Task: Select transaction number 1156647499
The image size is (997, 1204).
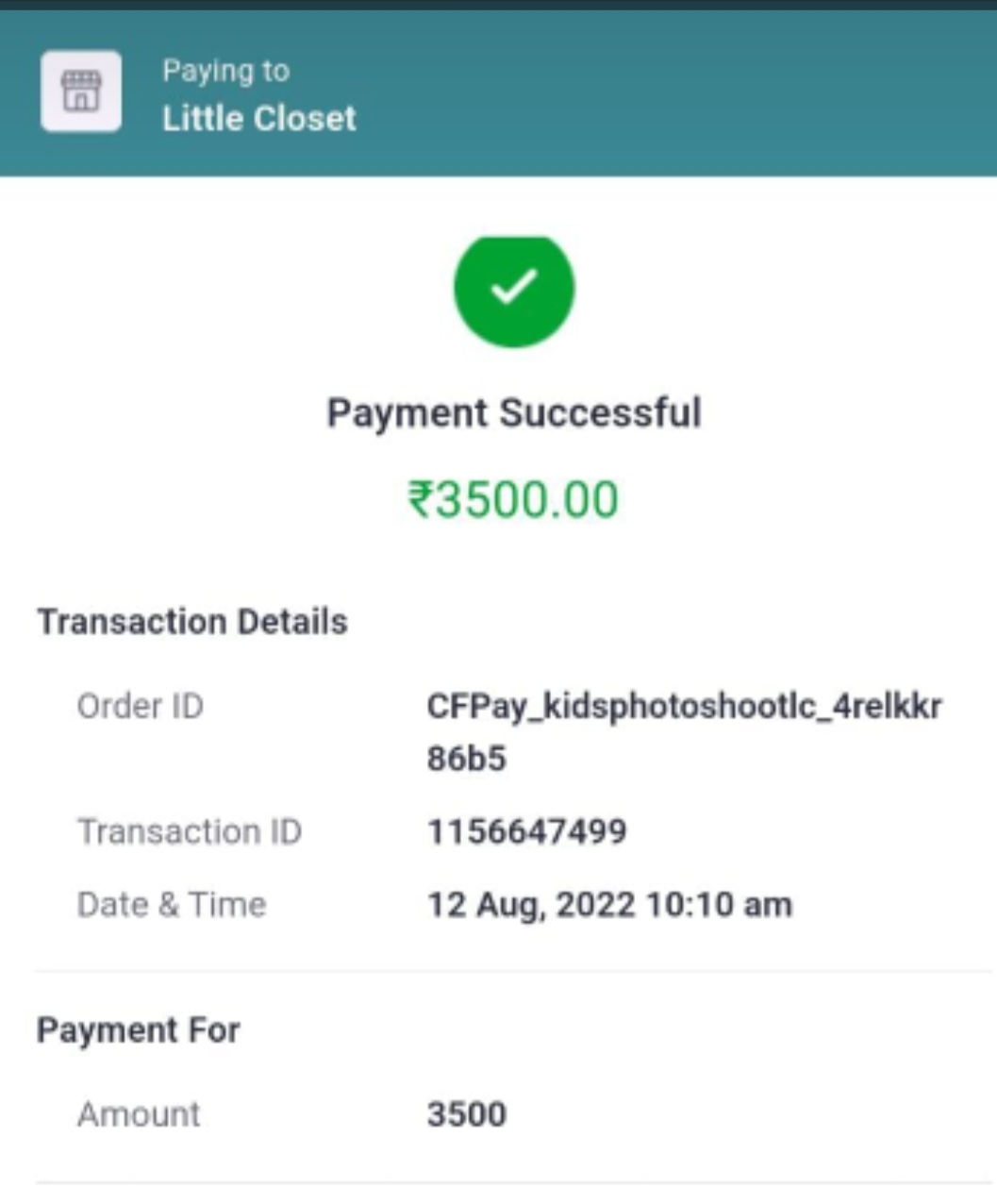Action: [526, 831]
